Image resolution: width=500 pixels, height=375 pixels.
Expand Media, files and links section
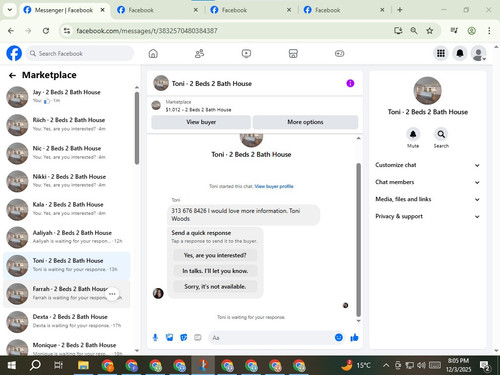coord(427,199)
